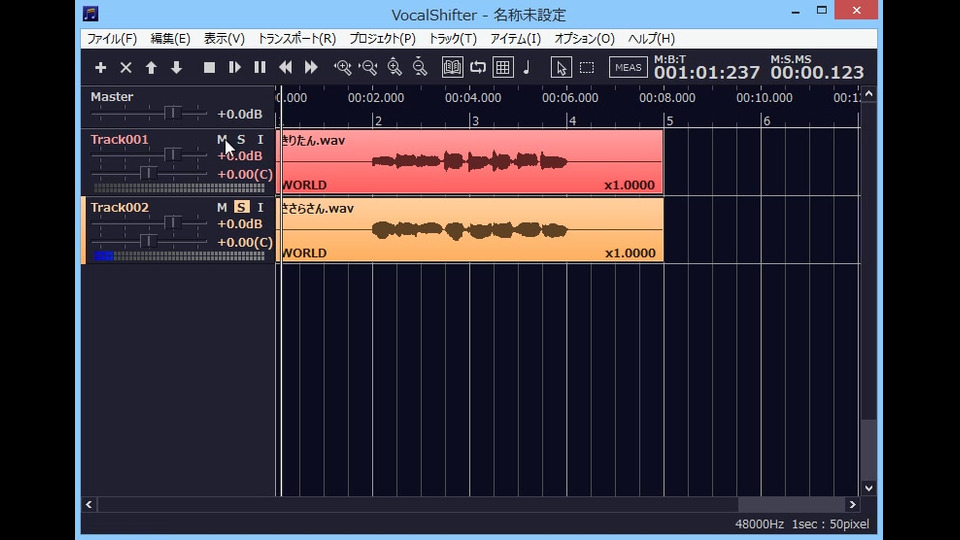This screenshot has height=540, width=960.
Task: Click the Track001 volume slider handle
Action: pyautogui.click(x=173, y=155)
